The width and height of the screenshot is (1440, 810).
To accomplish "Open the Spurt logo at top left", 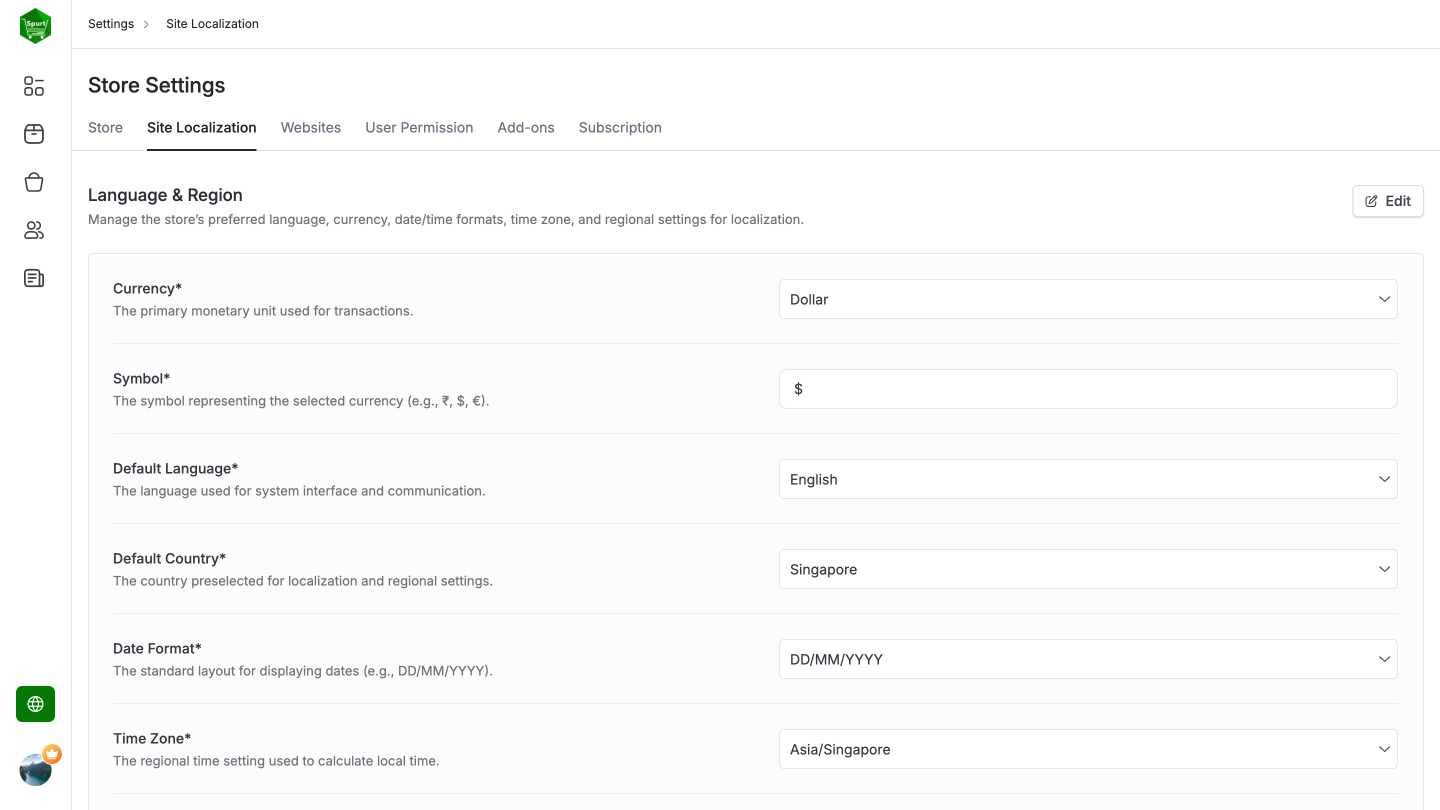I will (35, 25).
